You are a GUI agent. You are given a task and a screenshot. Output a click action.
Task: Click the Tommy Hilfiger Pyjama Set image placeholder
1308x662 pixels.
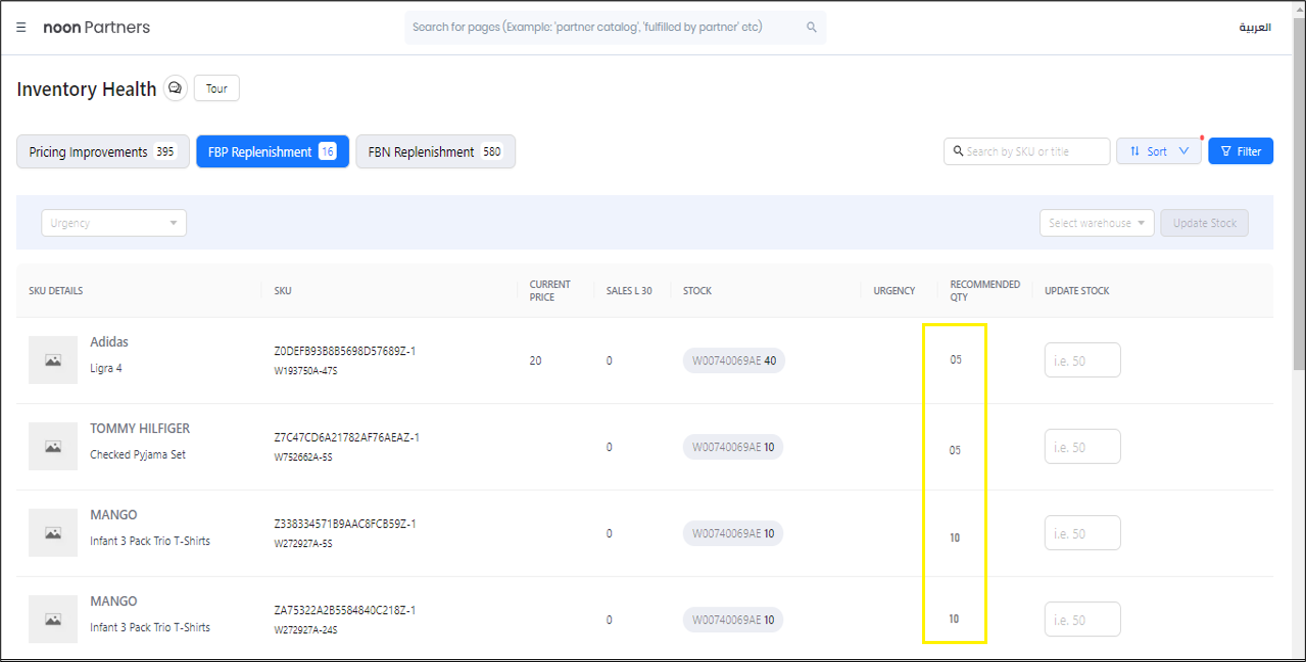pyautogui.click(x=53, y=447)
